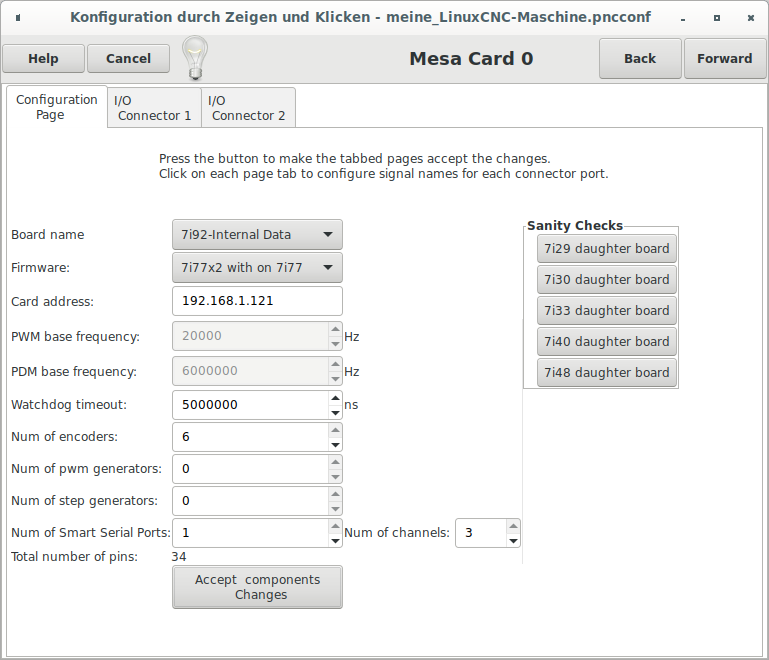Run 7i29 daughter board sanity check

(x=607, y=249)
